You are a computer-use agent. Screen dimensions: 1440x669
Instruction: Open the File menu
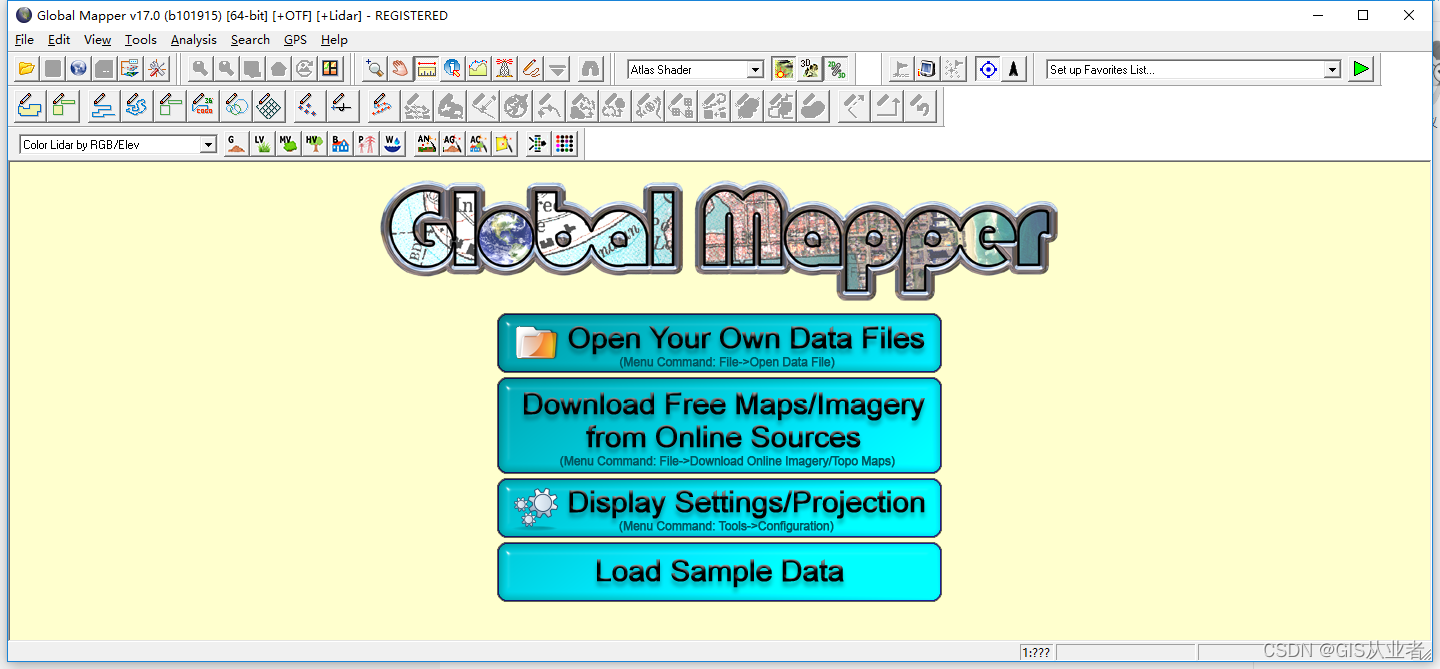coord(25,40)
